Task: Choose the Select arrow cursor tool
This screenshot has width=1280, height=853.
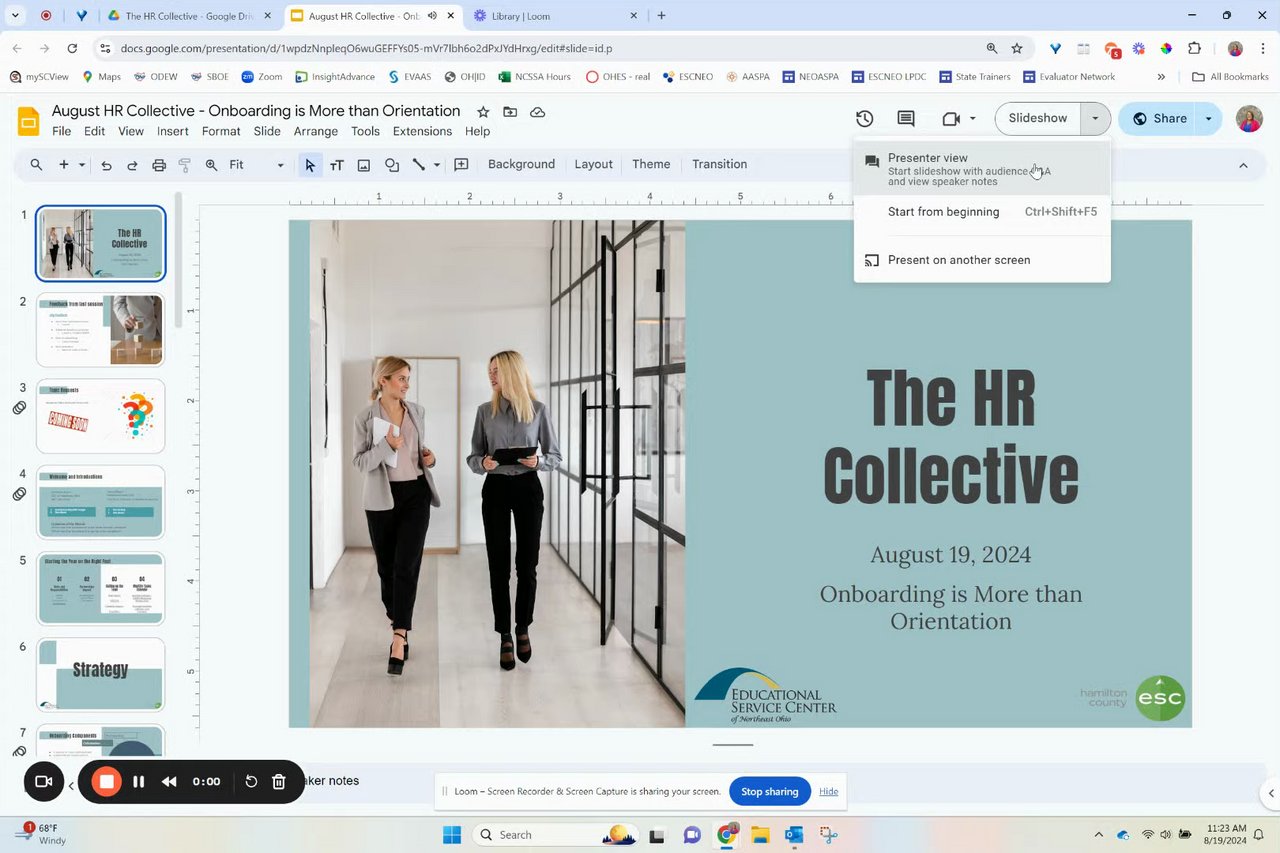Action: (310, 165)
